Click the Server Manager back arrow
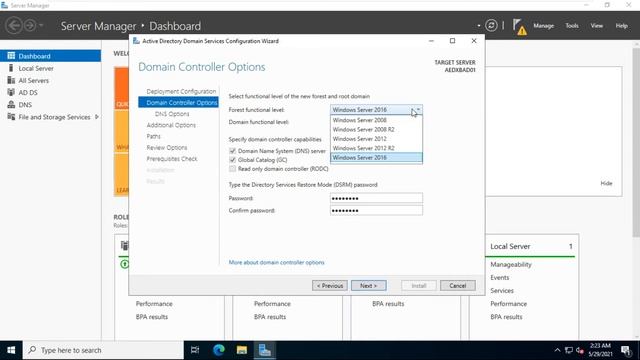Screen dimensions: 640x360 (x=13, y=25)
